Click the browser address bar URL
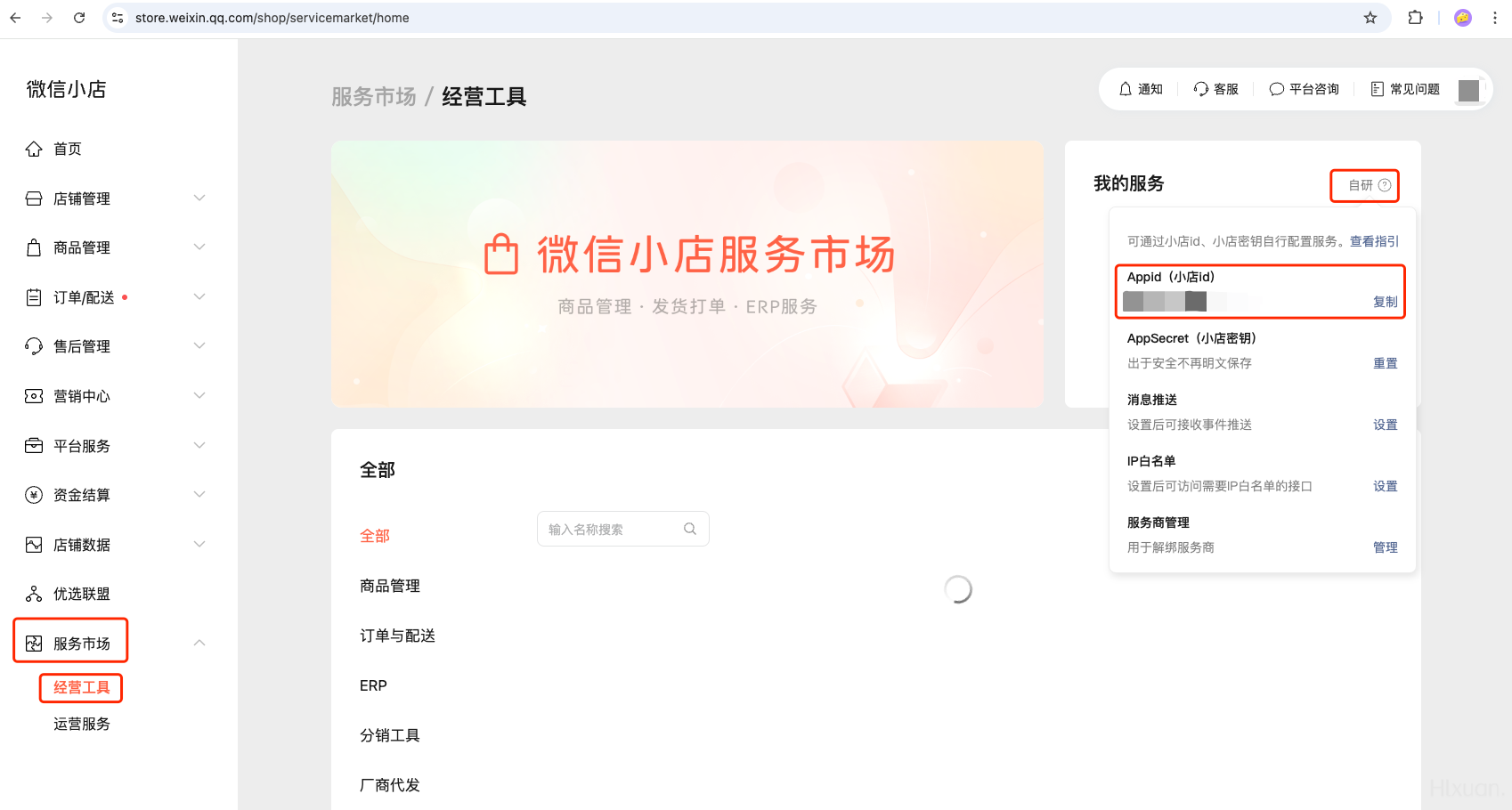1512x810 pixels. (272, 18)
